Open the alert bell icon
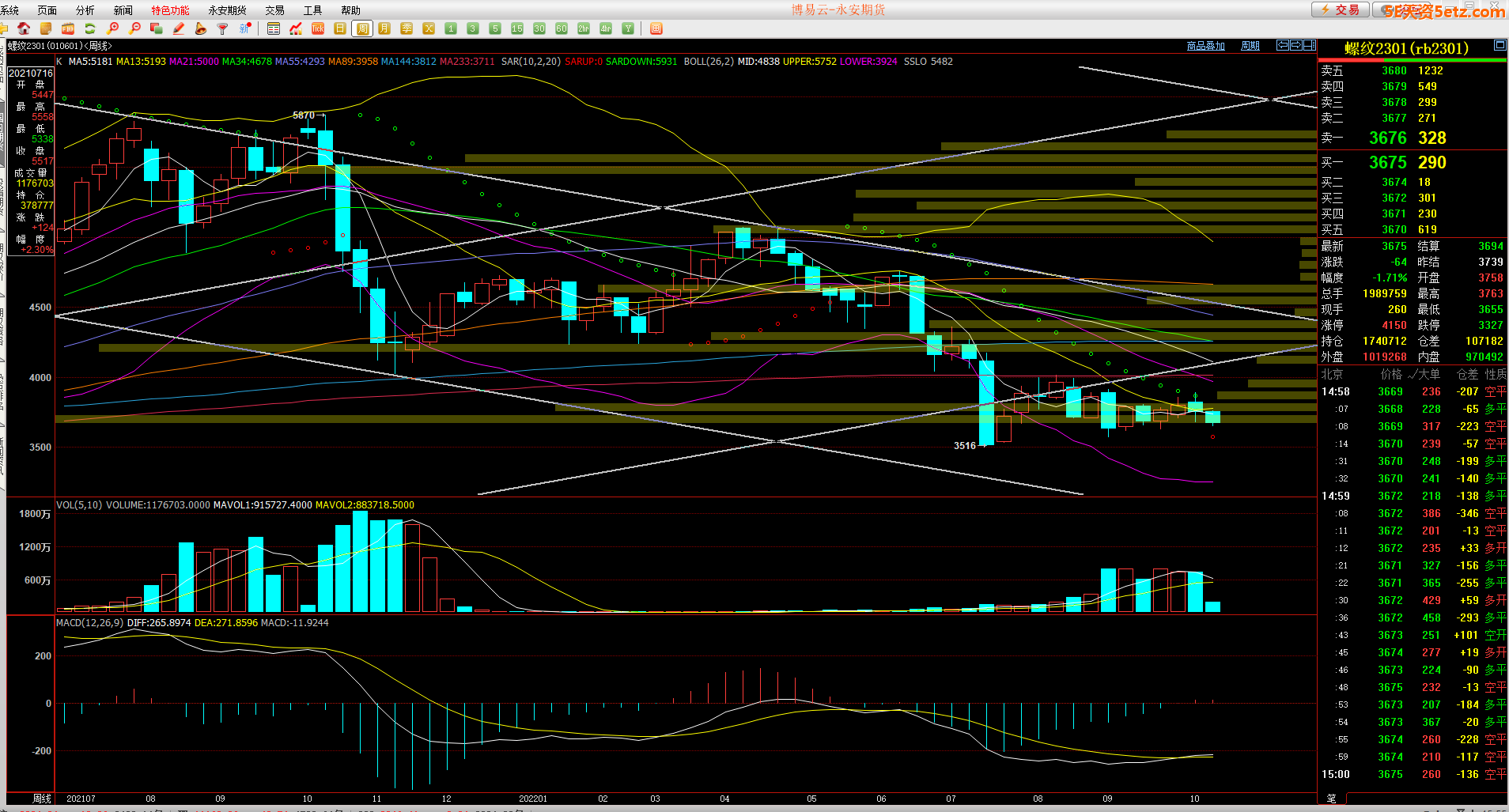Image resolution: width=1509 pixels, height=812 pixels. pyautogui.click(x=201, y=28)
